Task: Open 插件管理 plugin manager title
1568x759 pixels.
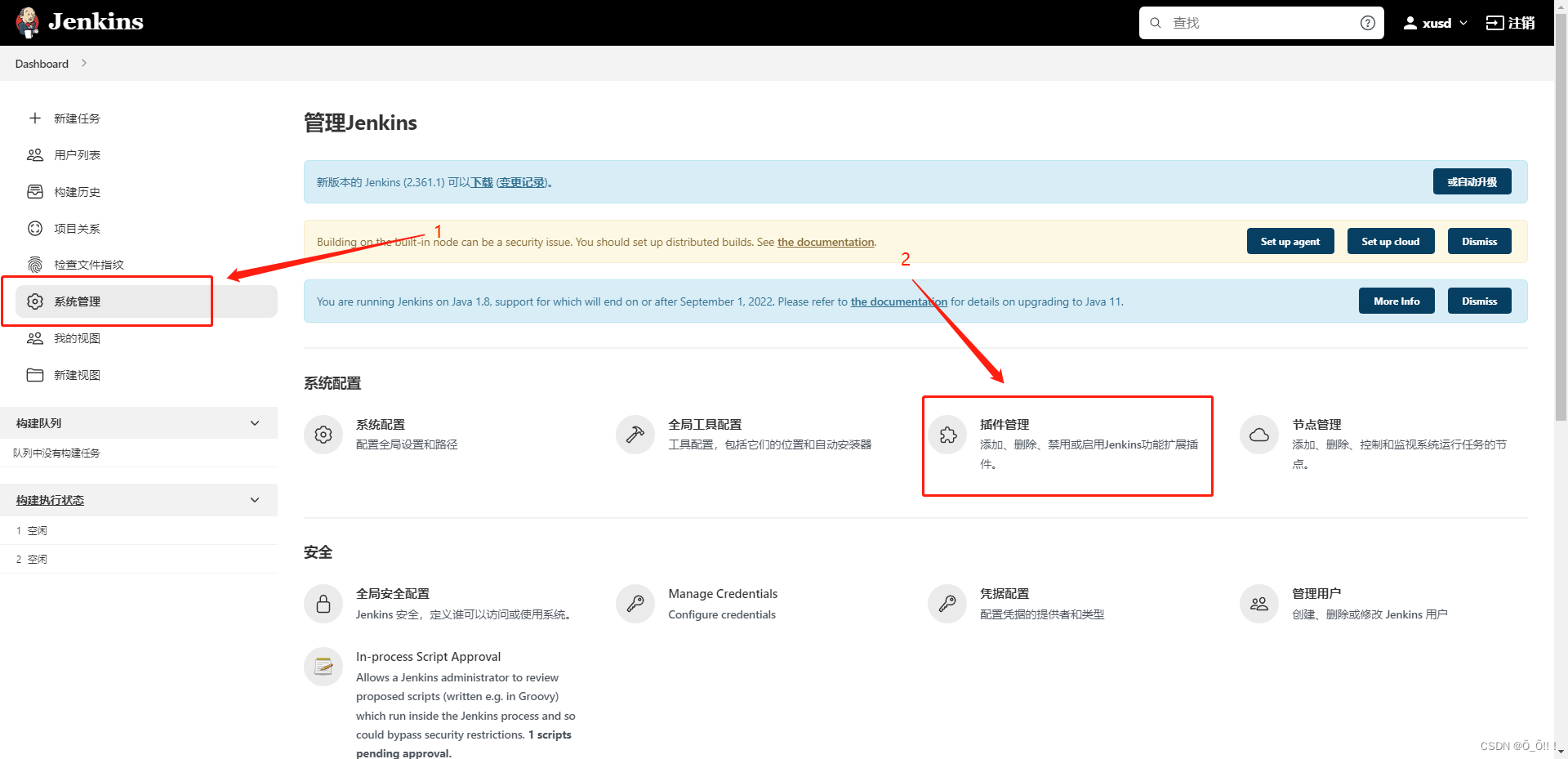Action: (1004, 424)
